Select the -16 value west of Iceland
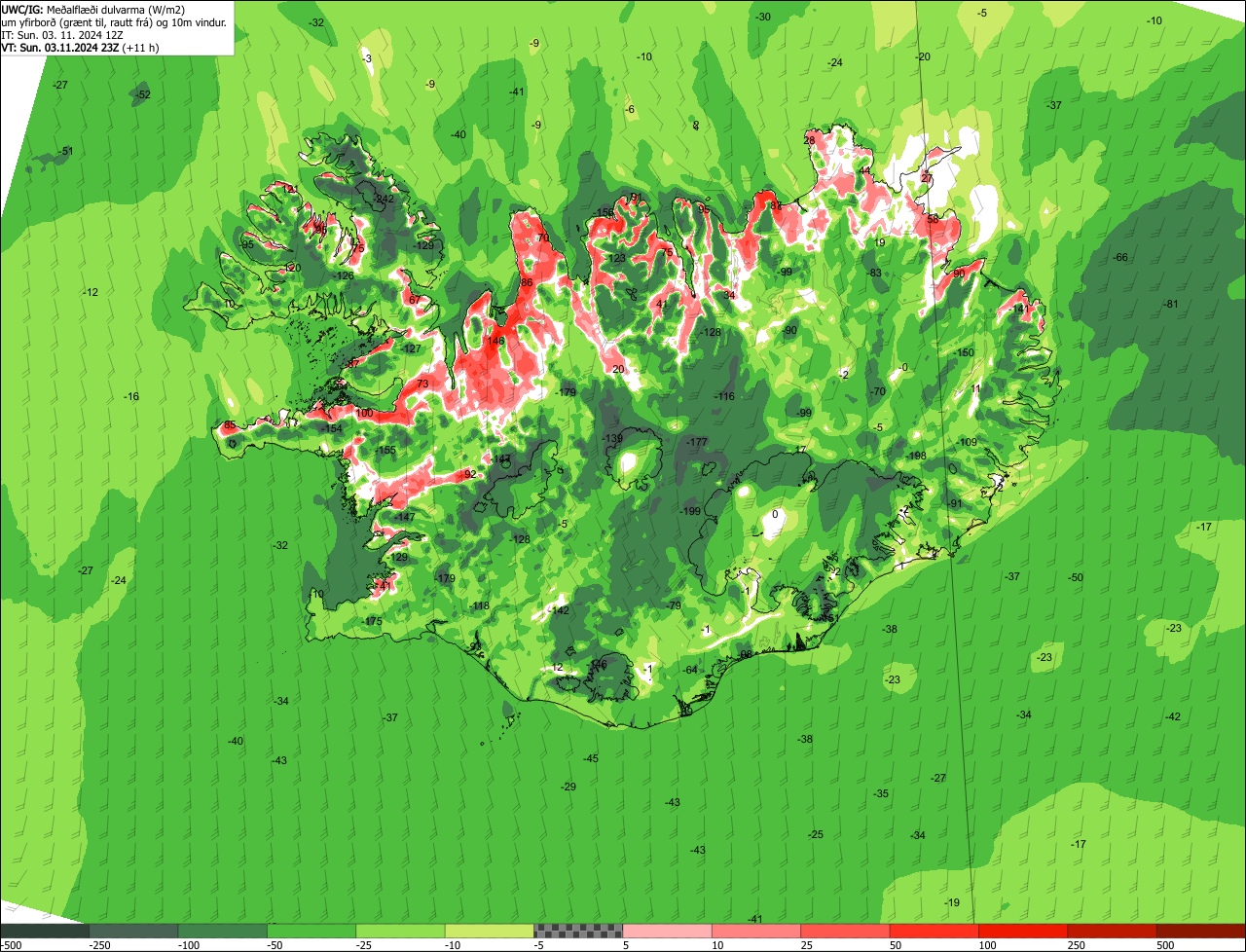Image resolution: width=1246 pixels, height=952 pixels. [x=131, y=396]
